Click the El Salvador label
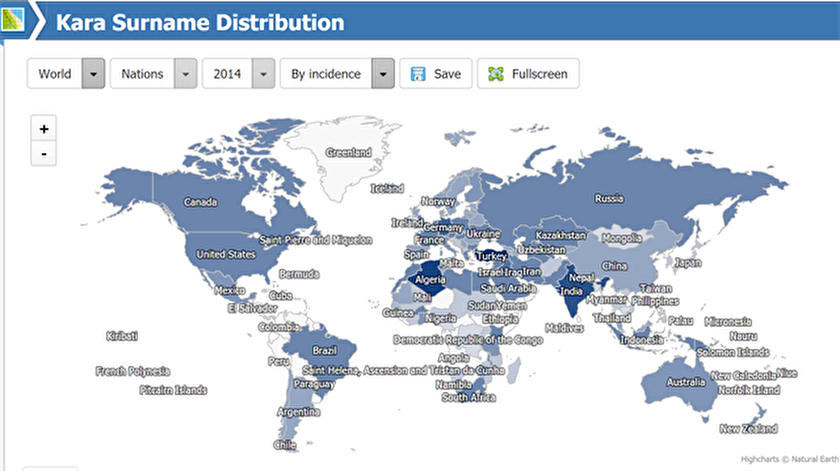This screenshot has height=471, width=840. point(252,308)
